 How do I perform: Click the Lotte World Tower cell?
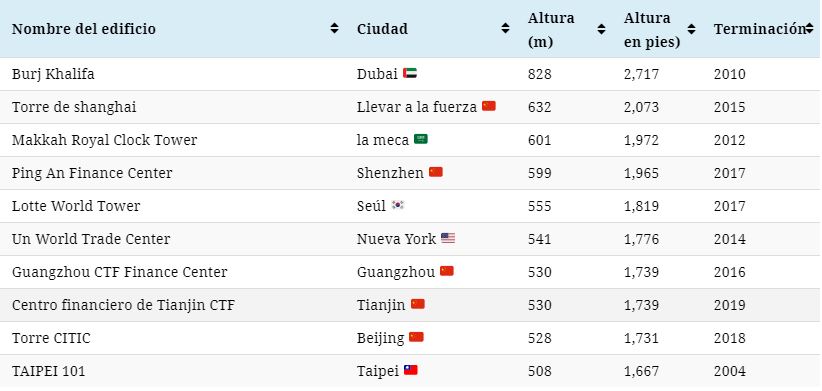tap(76, 207)
